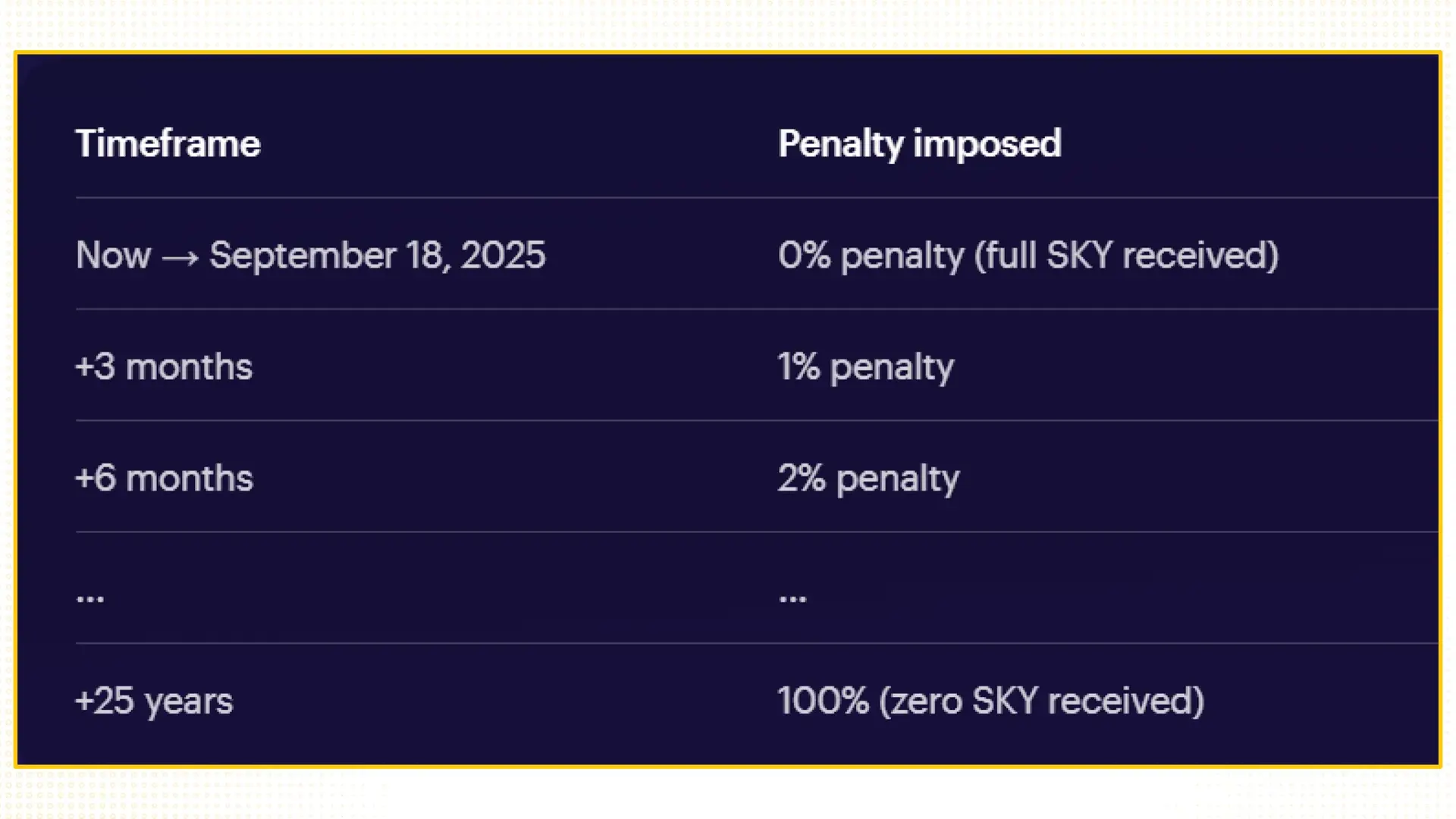
Task: Click the word "Now" in first row
Action: [x=113, y=255]
